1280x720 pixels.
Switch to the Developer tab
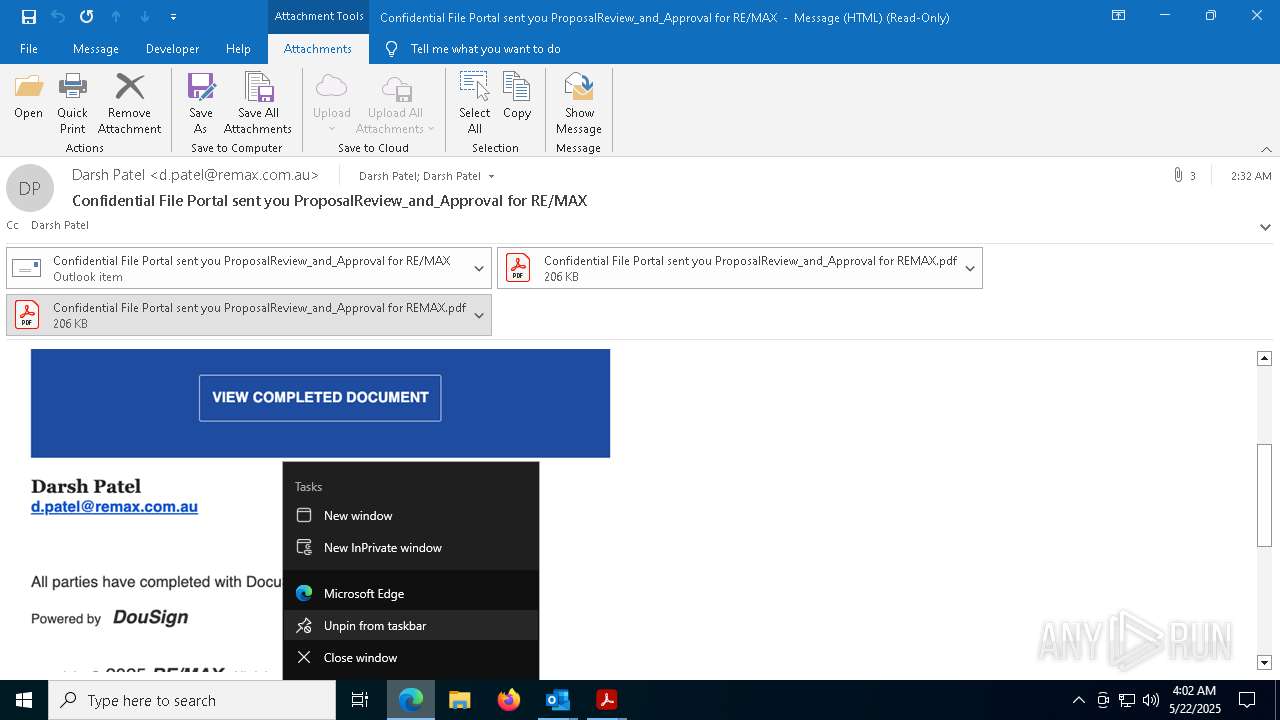(x=172, y=49)
